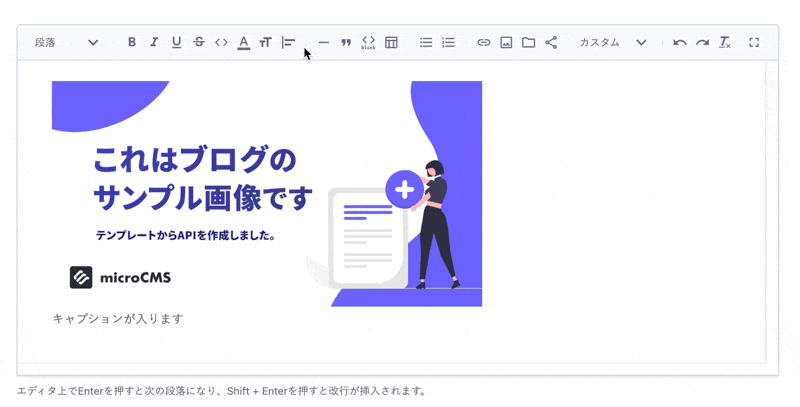Undo the last edit
This screenshot has width=800, height=407.
click(x=680, y=43)
